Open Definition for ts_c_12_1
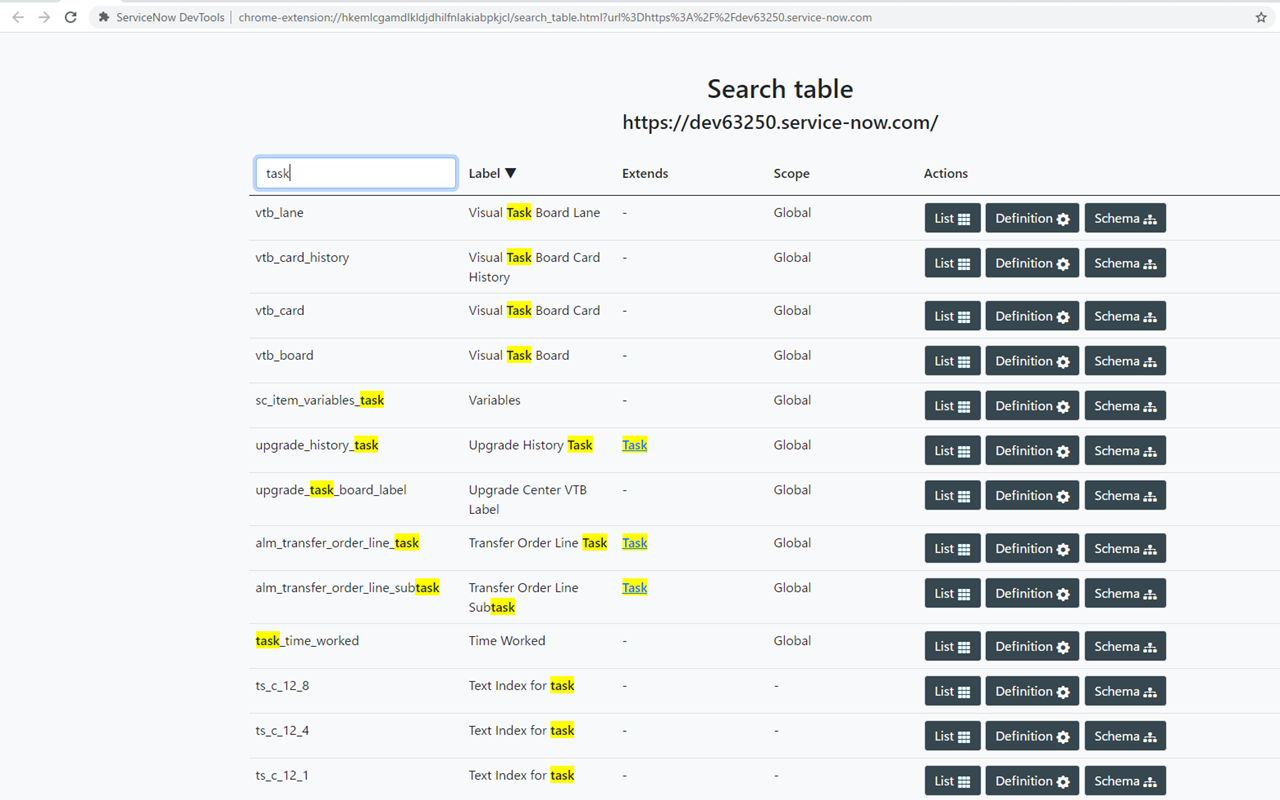The width and height of the screenshot is (1280, 800). pos(1032,781)
